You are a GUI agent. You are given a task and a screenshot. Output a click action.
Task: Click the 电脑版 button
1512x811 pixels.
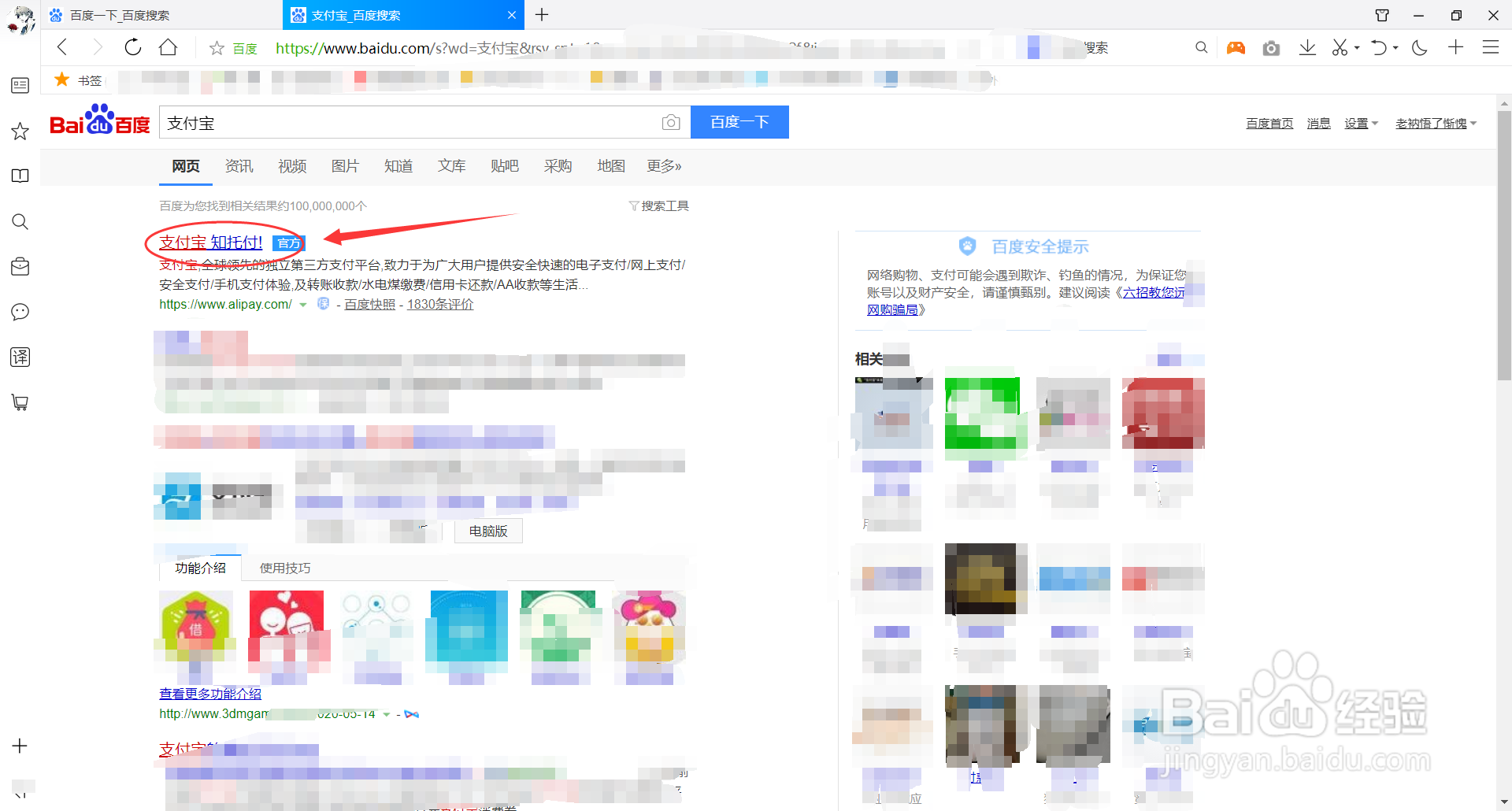tap(488, 531)
